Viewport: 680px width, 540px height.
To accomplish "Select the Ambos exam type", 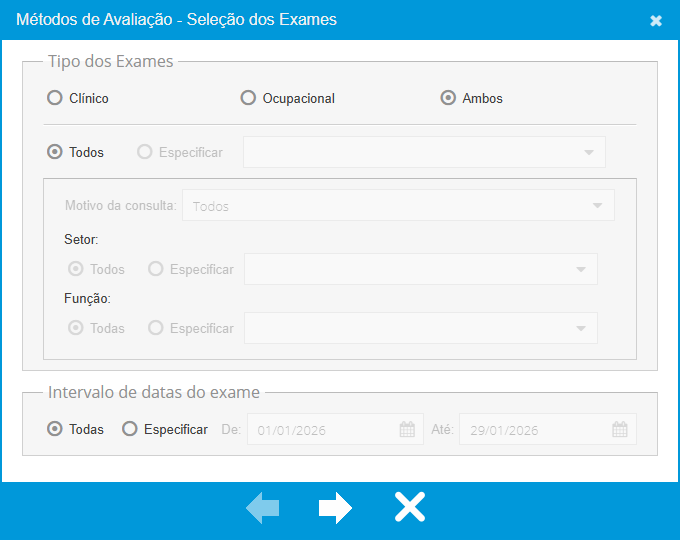I will [448, 98].
